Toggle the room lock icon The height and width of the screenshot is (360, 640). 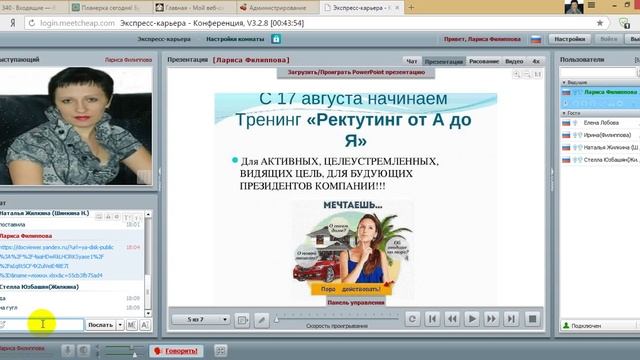[x=276, y=39]
